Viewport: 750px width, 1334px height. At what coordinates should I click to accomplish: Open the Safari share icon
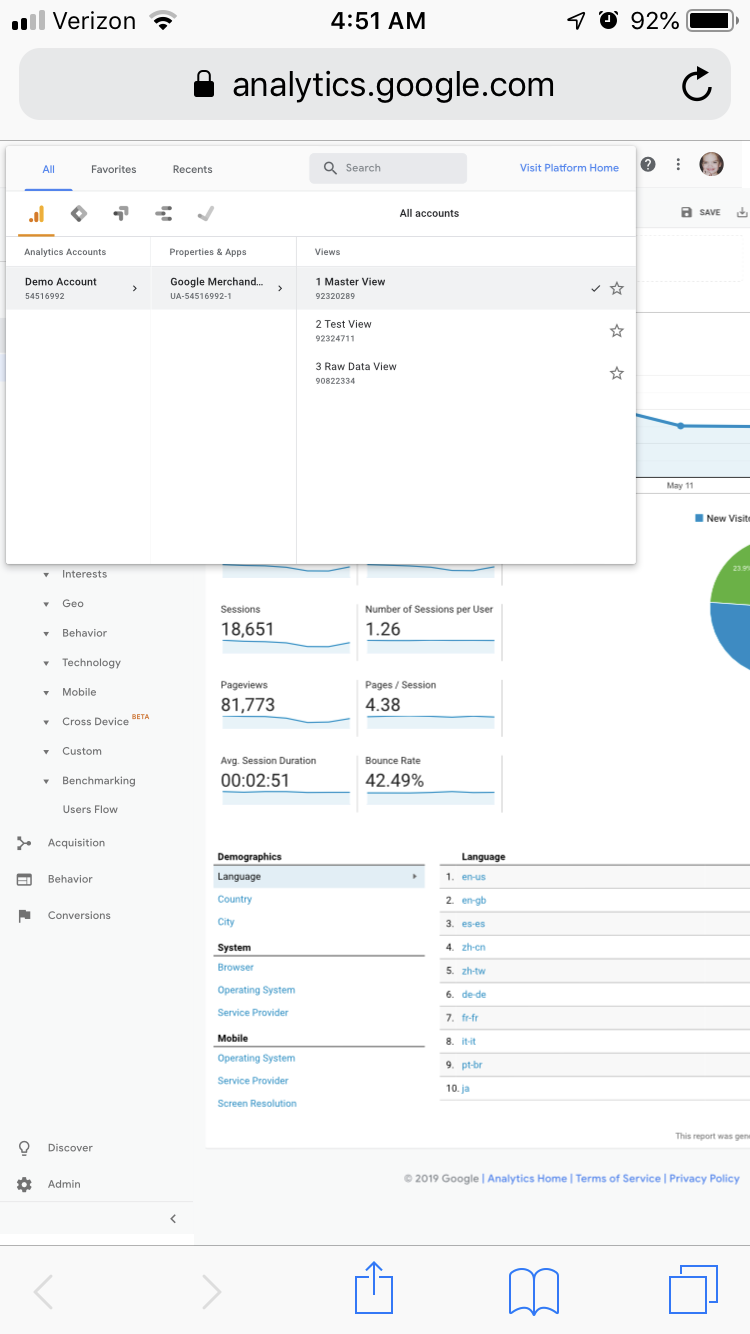coord(374,1288)
